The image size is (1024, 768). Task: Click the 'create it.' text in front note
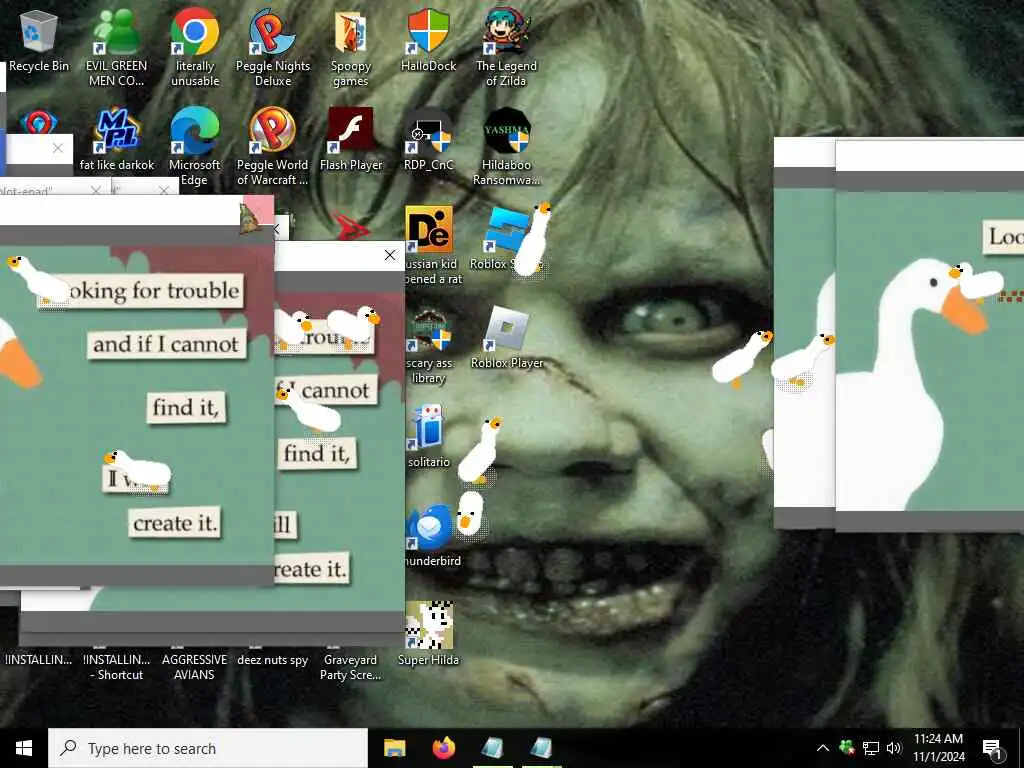pyautogui.click(x=174, y=523)
